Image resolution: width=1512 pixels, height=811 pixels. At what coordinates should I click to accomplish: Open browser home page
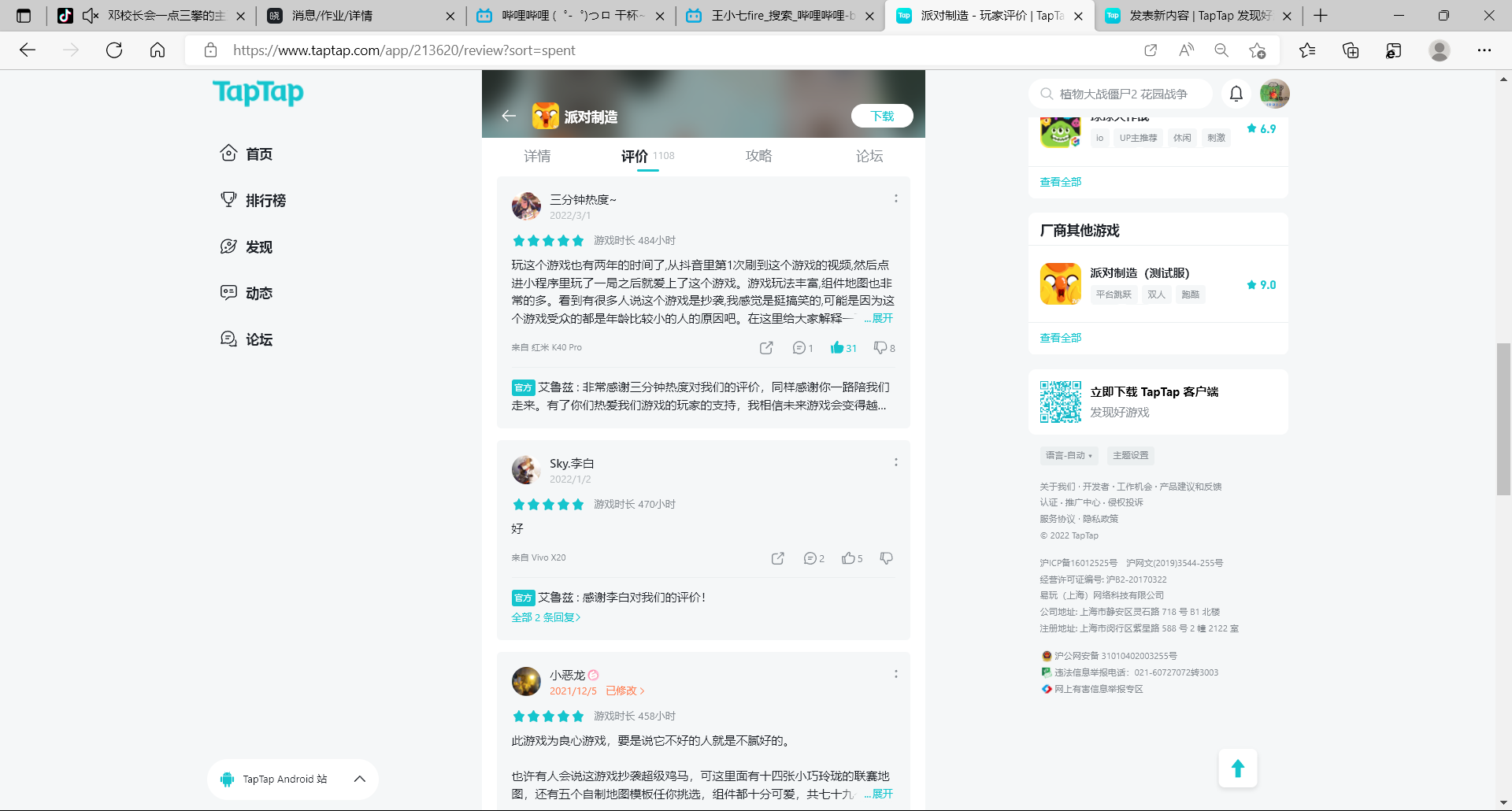coord(157,50)
